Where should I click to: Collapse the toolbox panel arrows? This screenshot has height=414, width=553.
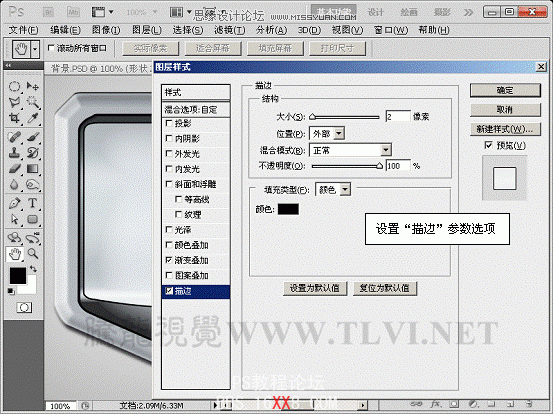click(x=8, y=66)
